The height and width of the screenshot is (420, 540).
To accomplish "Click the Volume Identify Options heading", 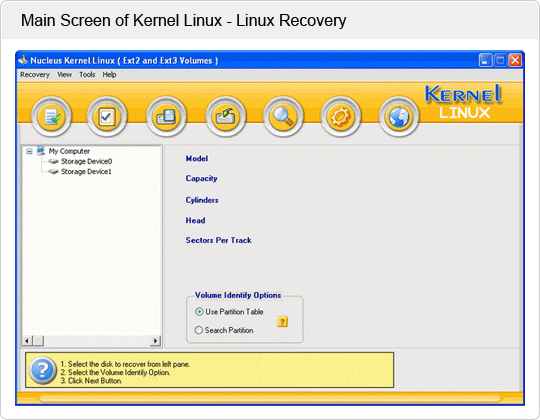I will (x=238, y=295).
